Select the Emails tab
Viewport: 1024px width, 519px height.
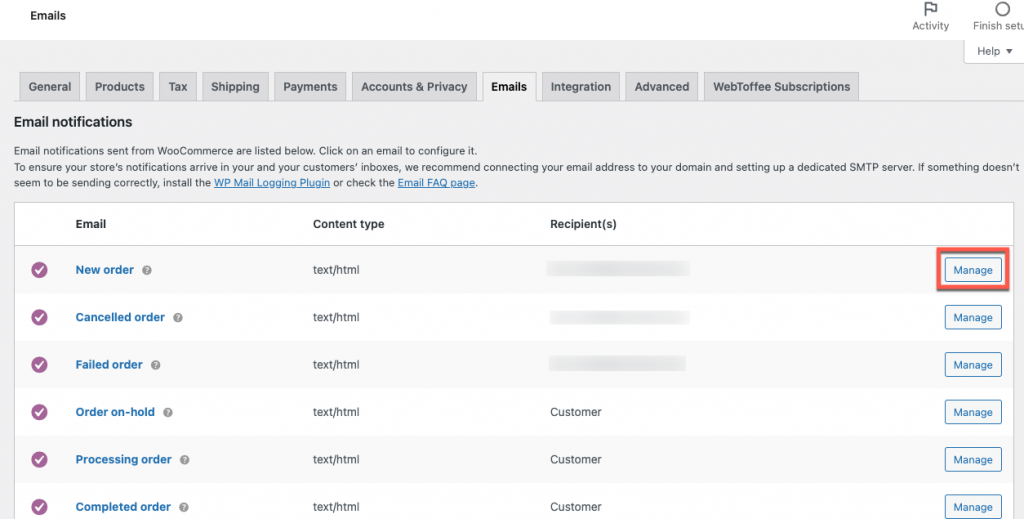click(509, 87)
